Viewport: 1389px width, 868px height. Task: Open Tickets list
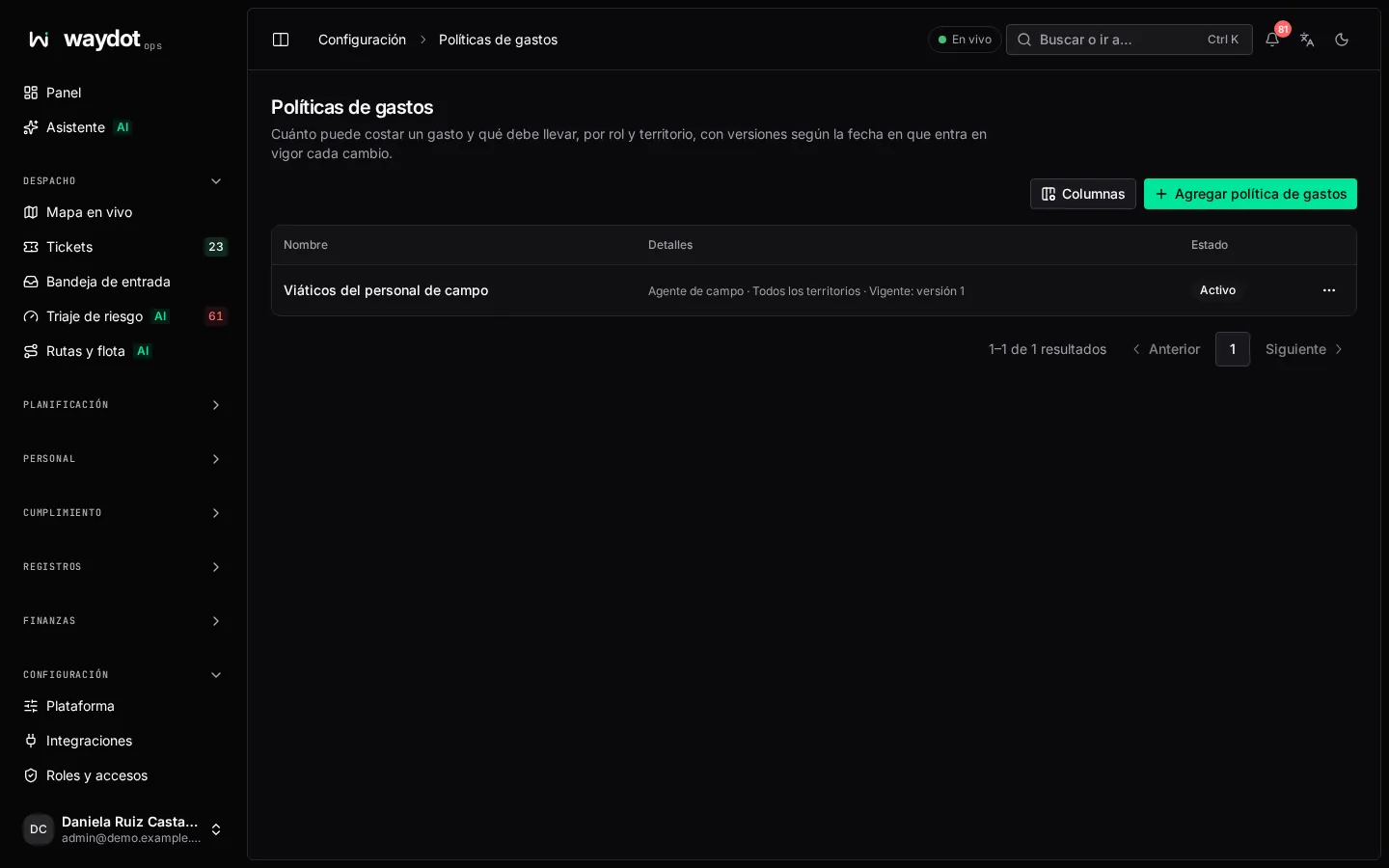coord(123,247)
